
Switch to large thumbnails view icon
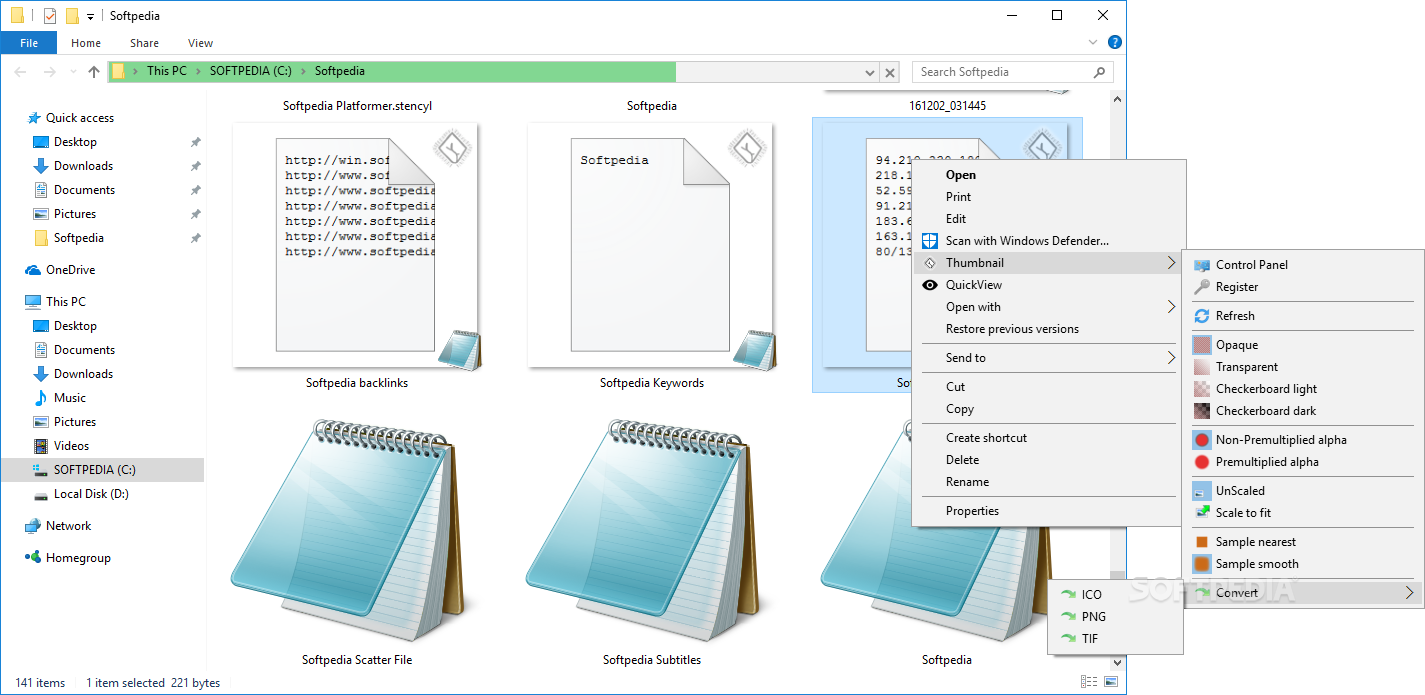pyautogui.click(x=1111, y=682)
